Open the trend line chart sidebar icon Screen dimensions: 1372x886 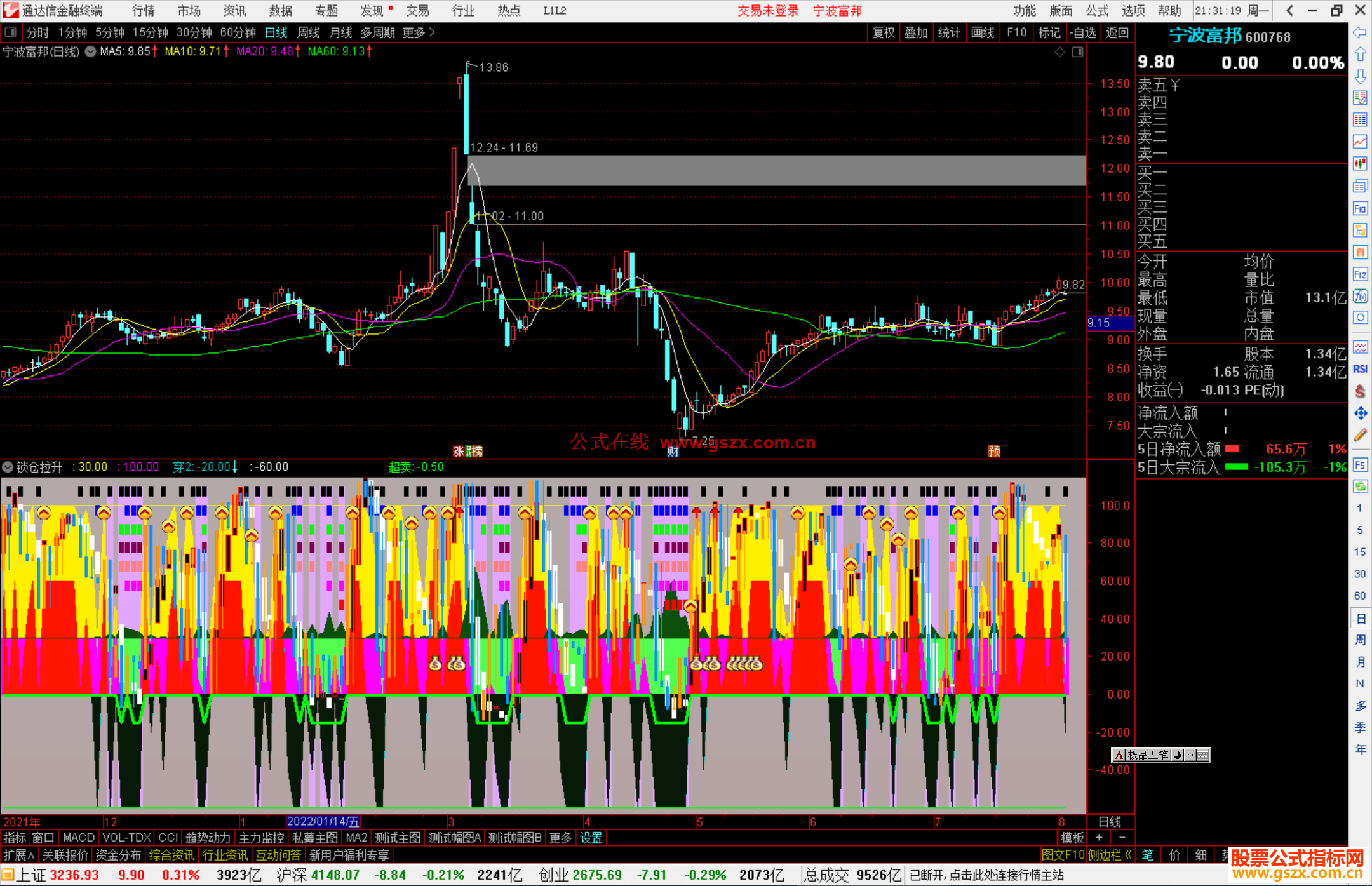(x=1360, y=141)
